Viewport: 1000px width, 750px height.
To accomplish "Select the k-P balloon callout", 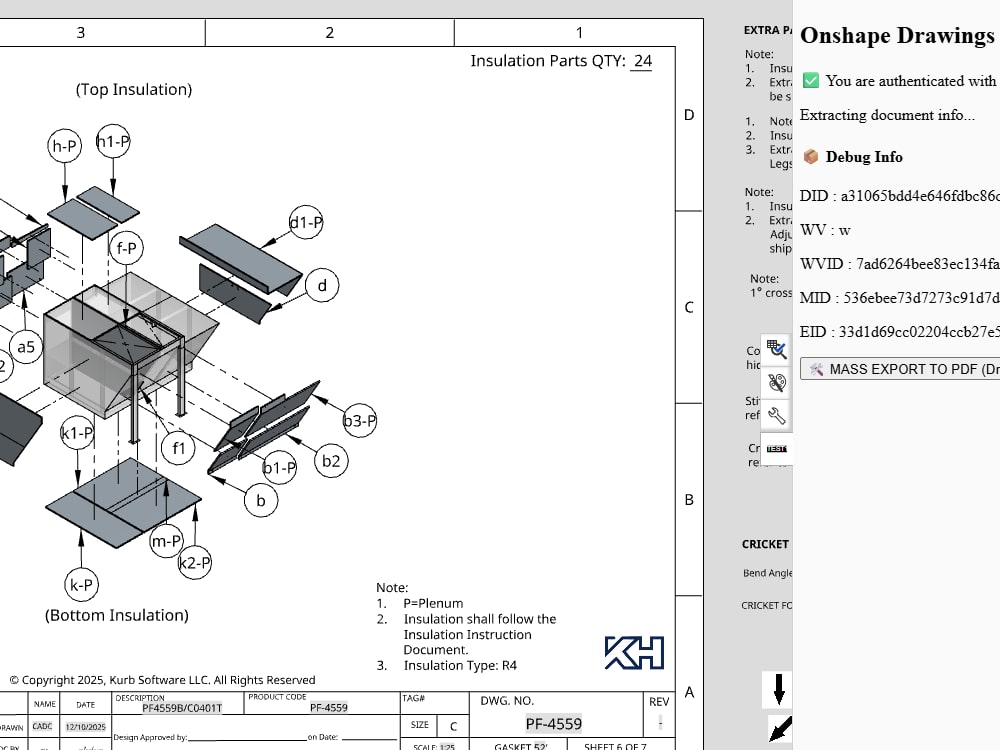I will (82, 585).
